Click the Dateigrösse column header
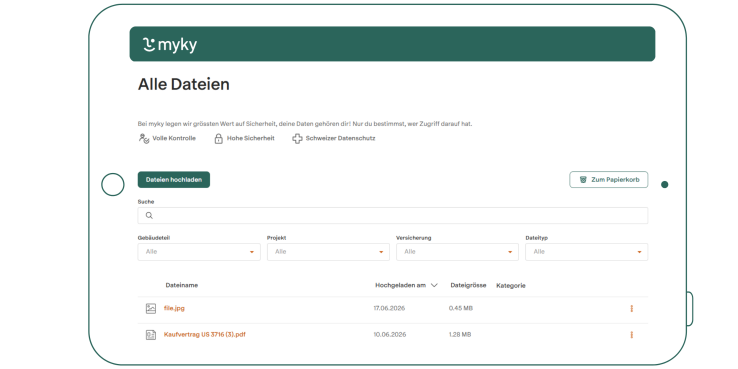The height and width of the screenshot is (369, 738). coord(468,285)
